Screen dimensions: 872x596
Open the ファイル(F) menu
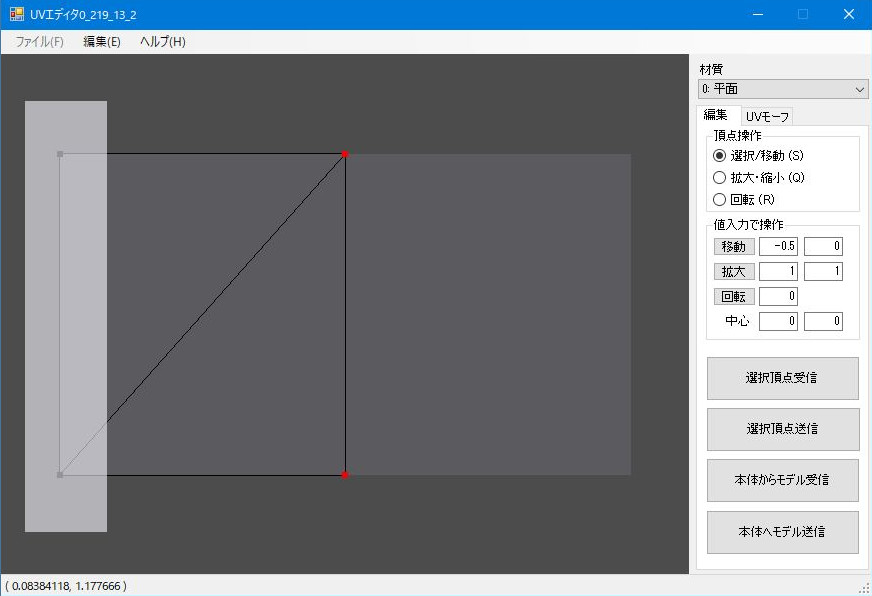(x=39, y=42)
